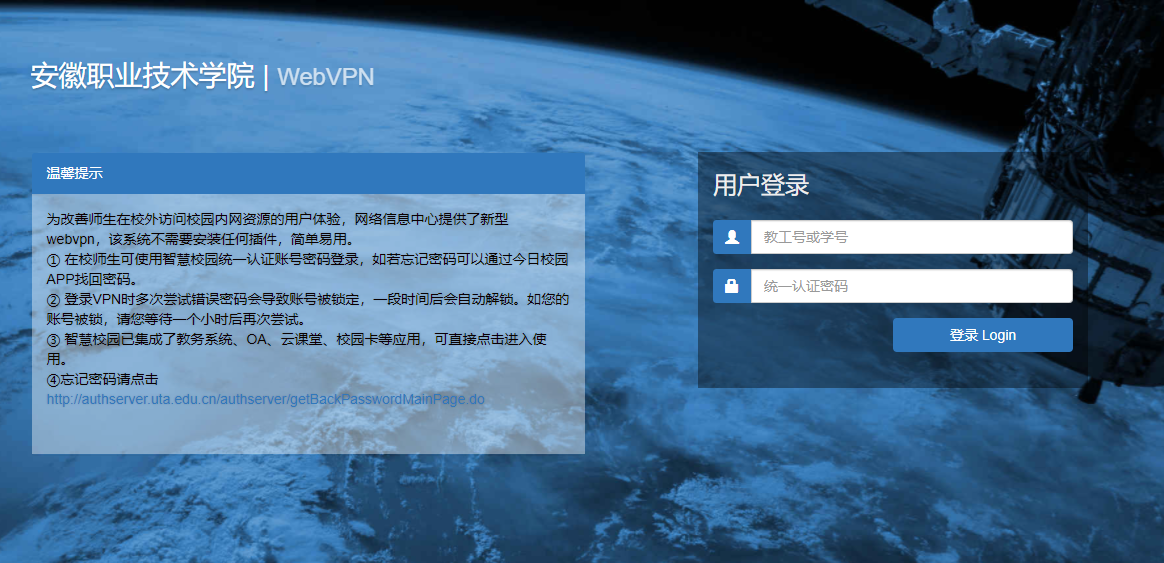The image size is (1164, 563).
Task: Click the padlock icon beside password field
Action: (732, 286)
